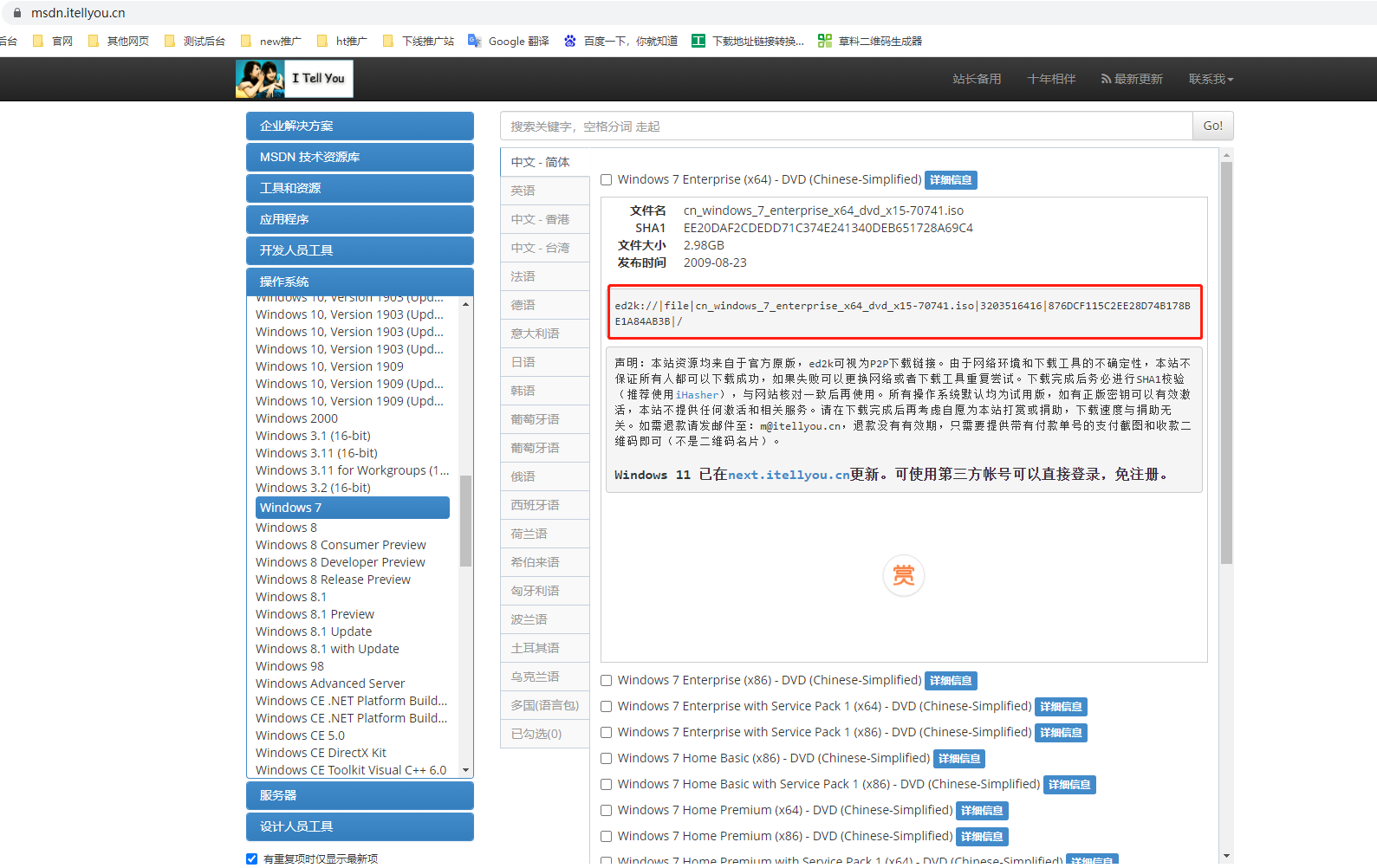Open the 最新更新 RSS feed link
1377x868 pixels.
pos(1132,79)
